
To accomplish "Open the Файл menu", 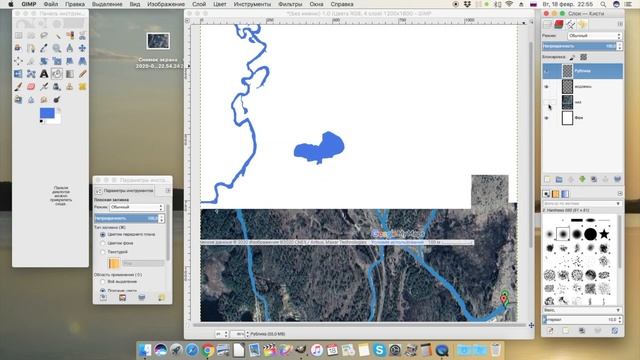I will pos(51,4).
